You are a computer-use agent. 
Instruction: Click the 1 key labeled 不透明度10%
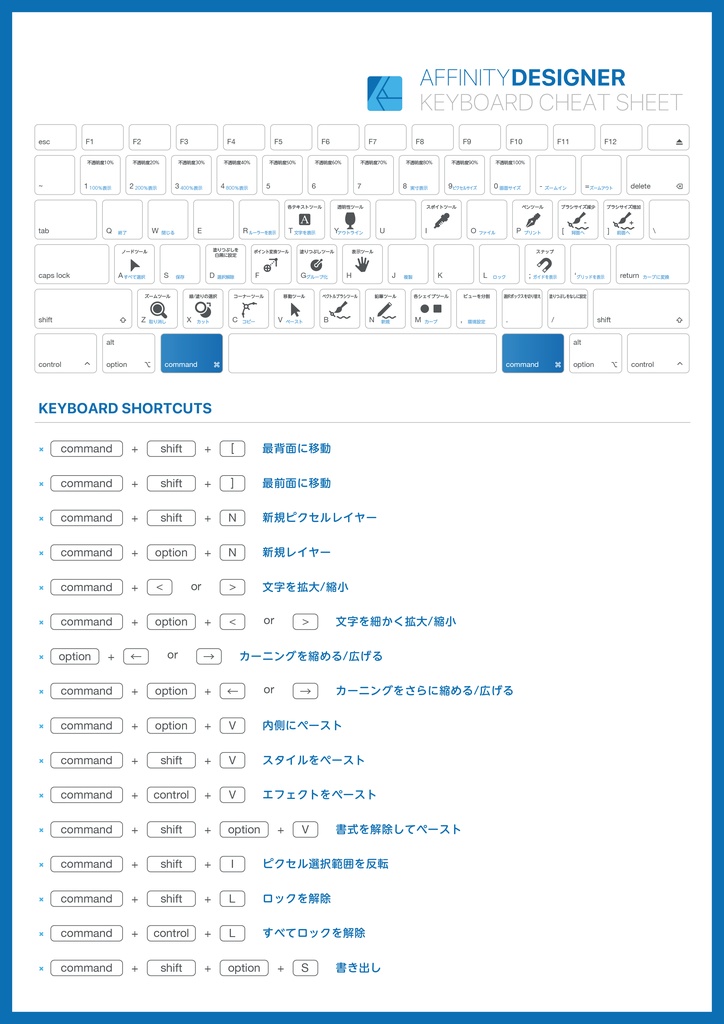coord(100,175)
